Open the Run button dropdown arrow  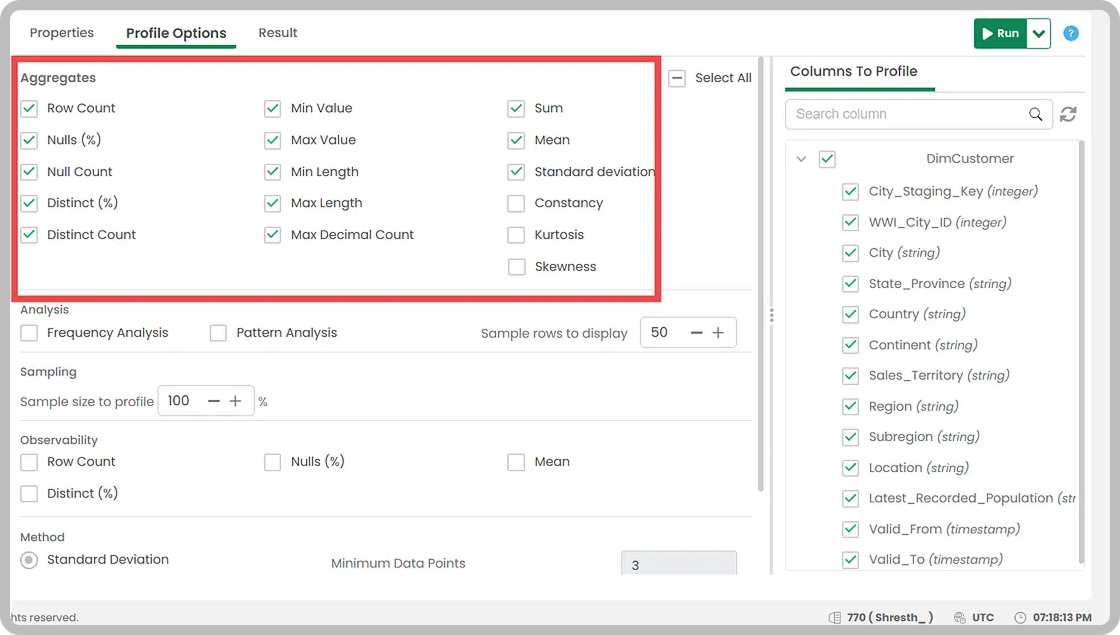click(1039, 34)
